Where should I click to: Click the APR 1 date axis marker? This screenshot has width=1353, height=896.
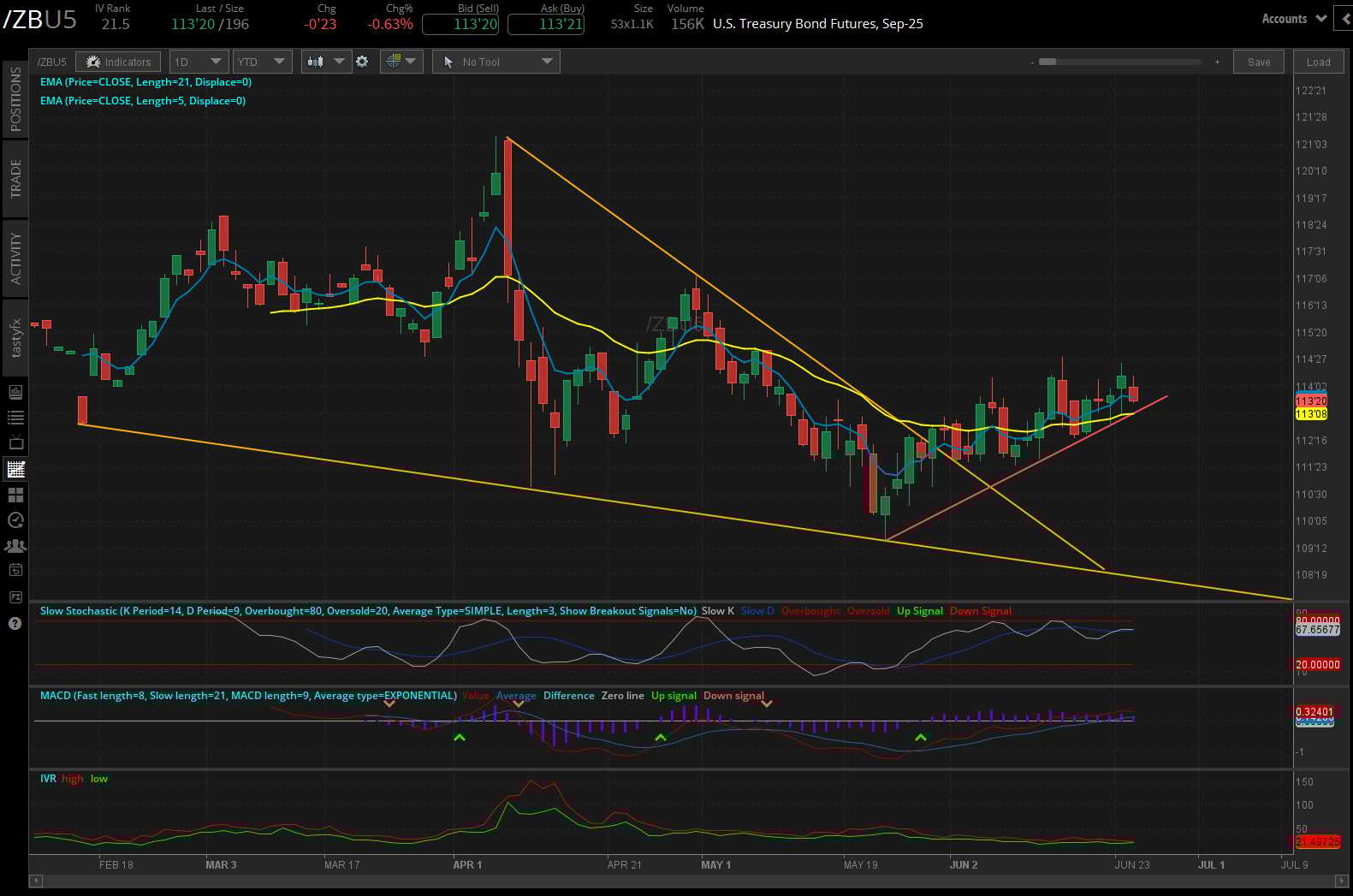point(467,864)
